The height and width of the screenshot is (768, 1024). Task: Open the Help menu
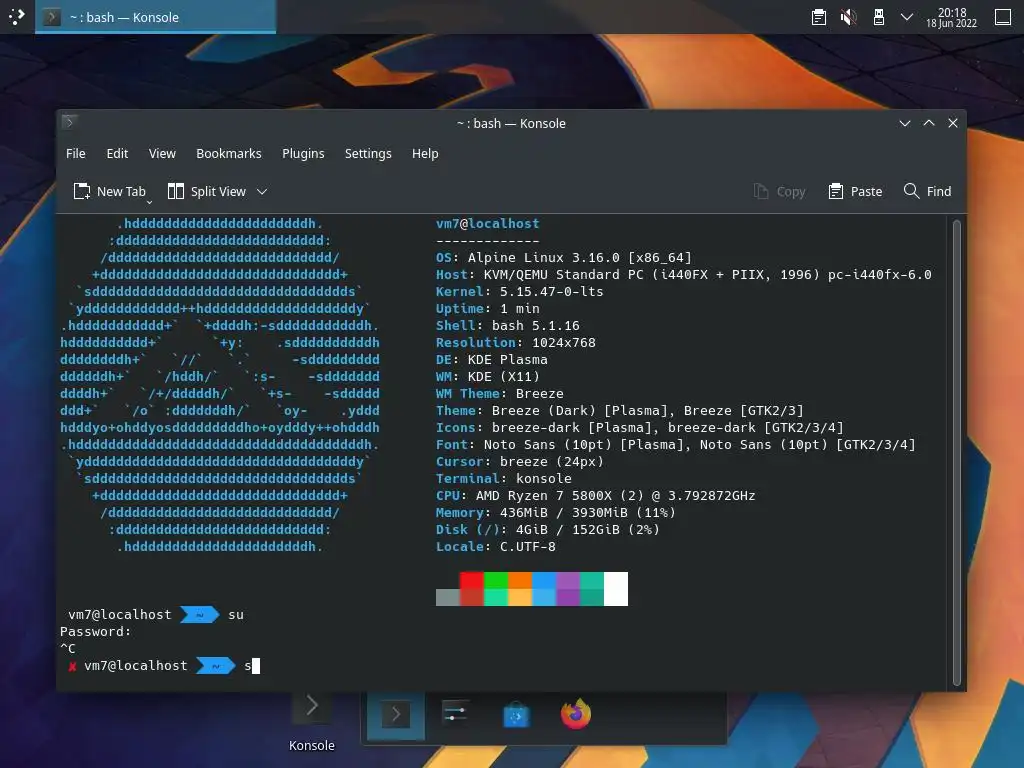pos(425,153)
